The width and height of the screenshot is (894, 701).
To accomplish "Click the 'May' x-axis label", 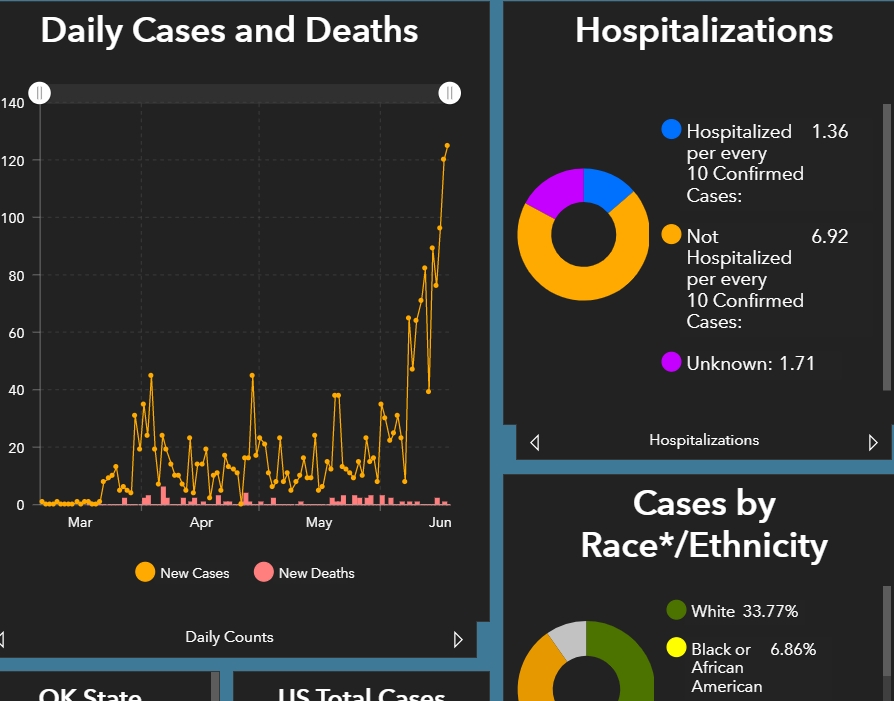I will pos(319,522).
